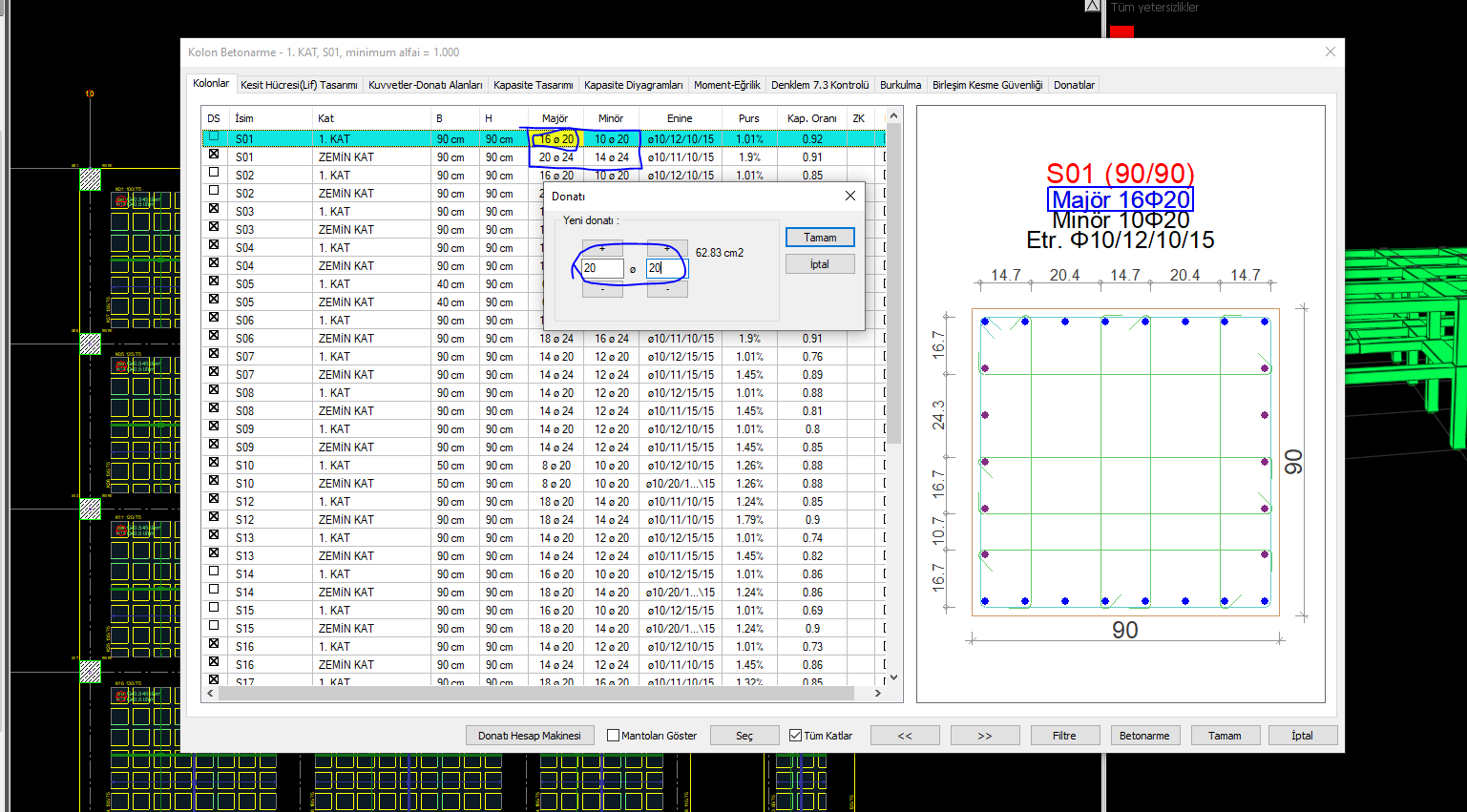The image size is (1467, 812).
Task: Click the Purs column header
Action: (749, 118)
